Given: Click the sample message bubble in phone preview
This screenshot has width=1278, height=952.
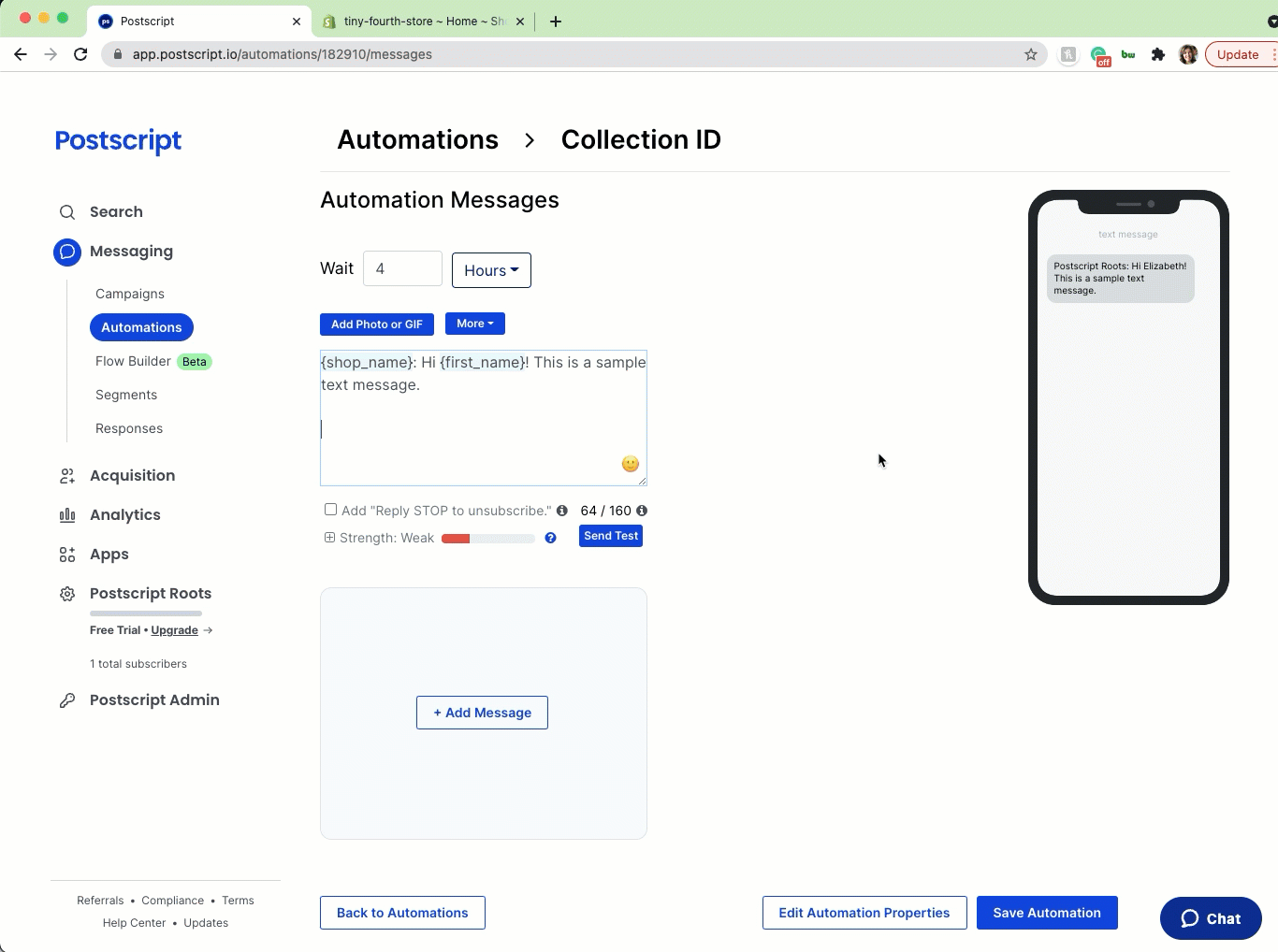Looking at the screenshot, I should pos(1120,279).
